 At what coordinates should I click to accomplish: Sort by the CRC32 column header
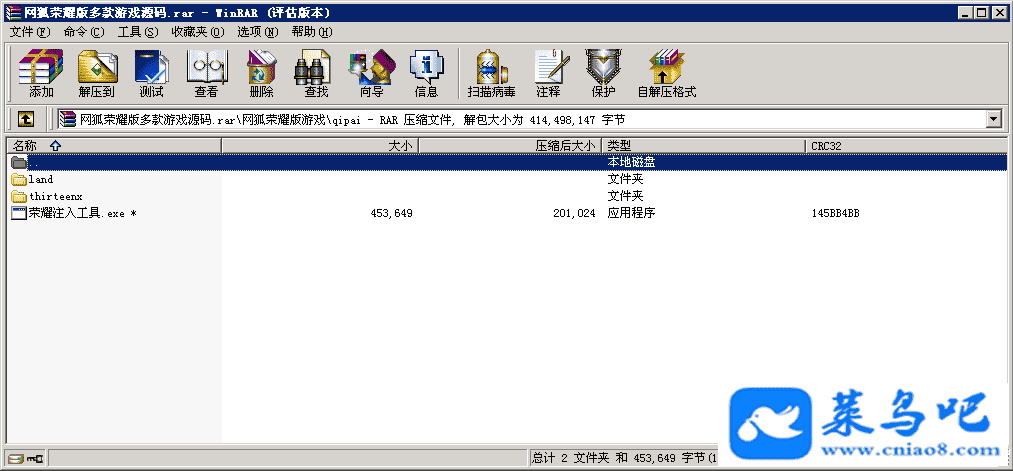pyautogui.click(x=906, y=146)
